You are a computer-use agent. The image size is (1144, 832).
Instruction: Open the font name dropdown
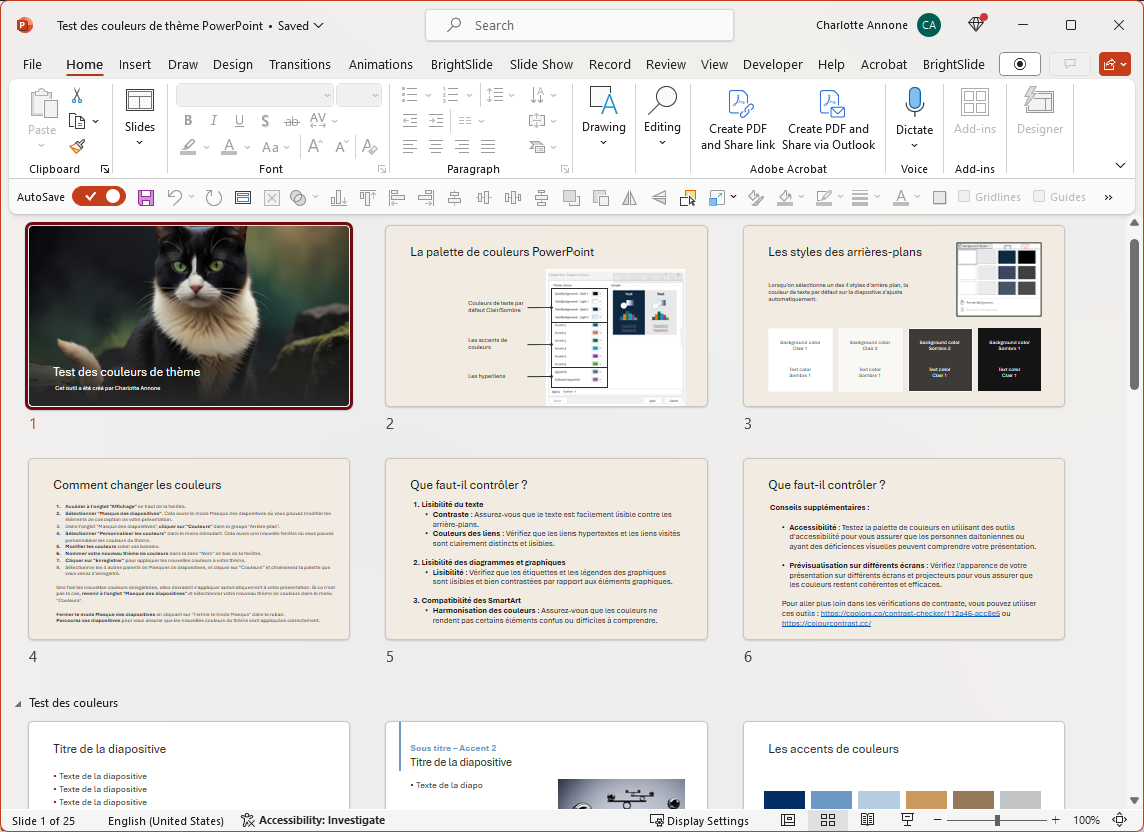pos(327,96)
